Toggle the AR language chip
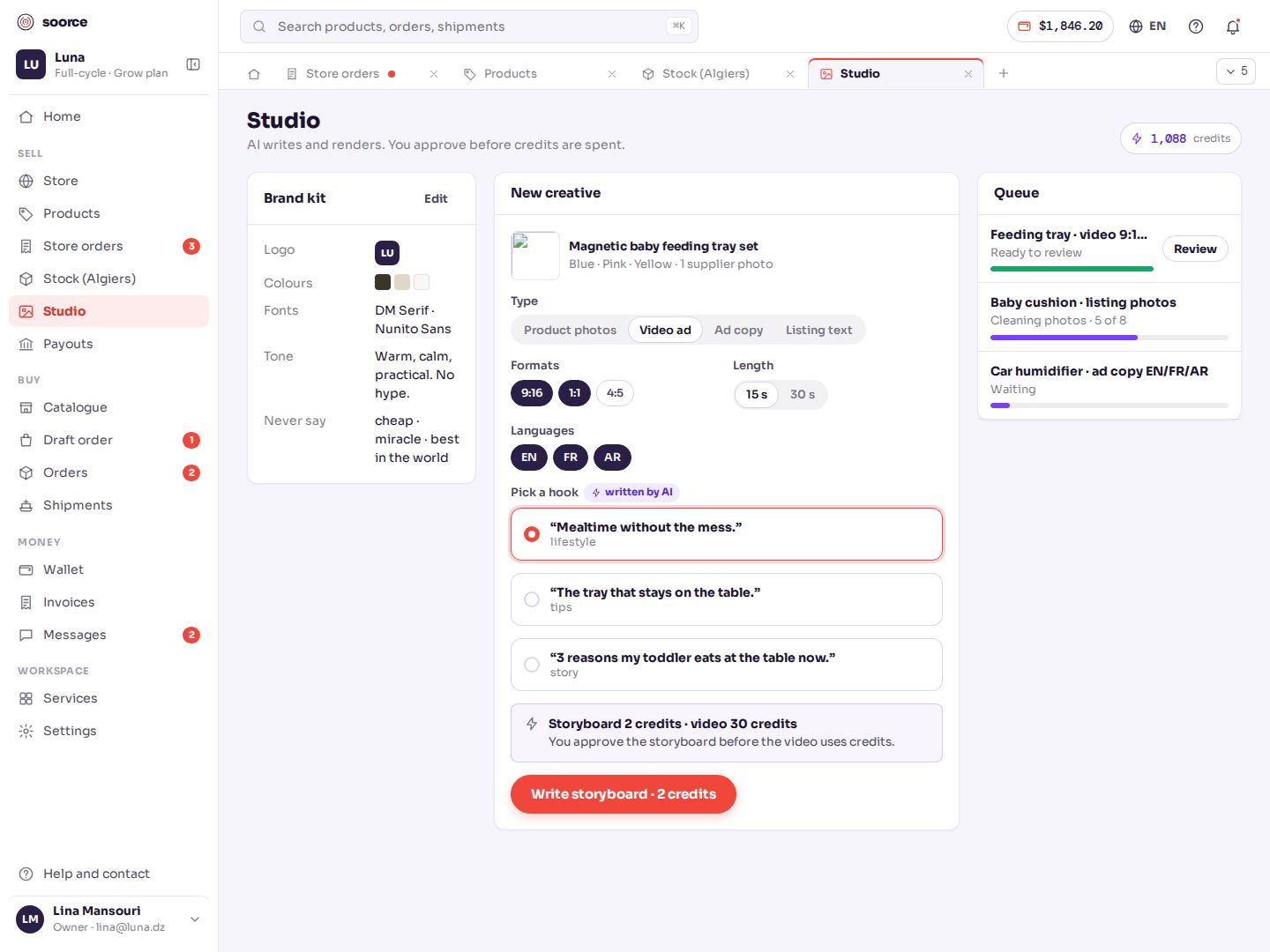The height and width of the screenshot is (952, 1270). click(x=613, y=457)
